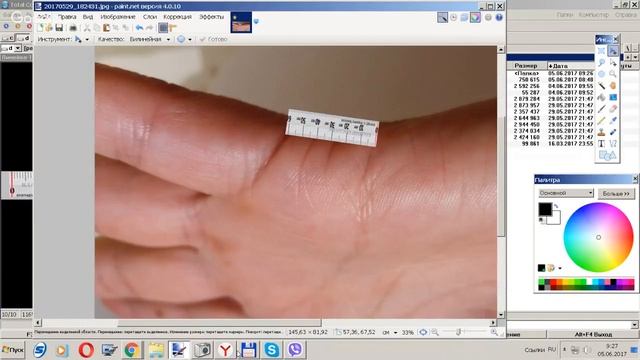Open the Вид menu

tap(88, 17)
